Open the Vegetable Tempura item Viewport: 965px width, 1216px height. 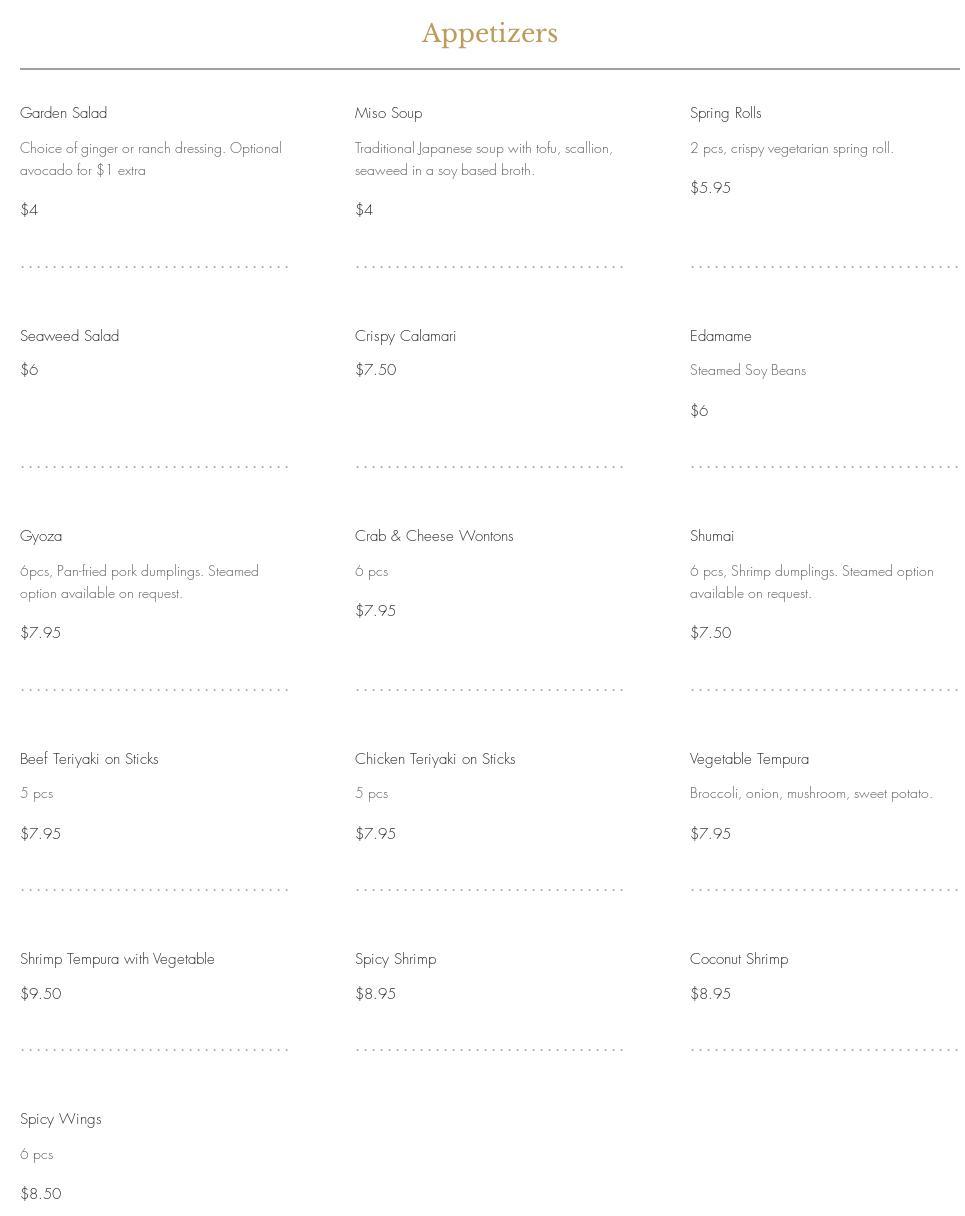coord(749,759)
